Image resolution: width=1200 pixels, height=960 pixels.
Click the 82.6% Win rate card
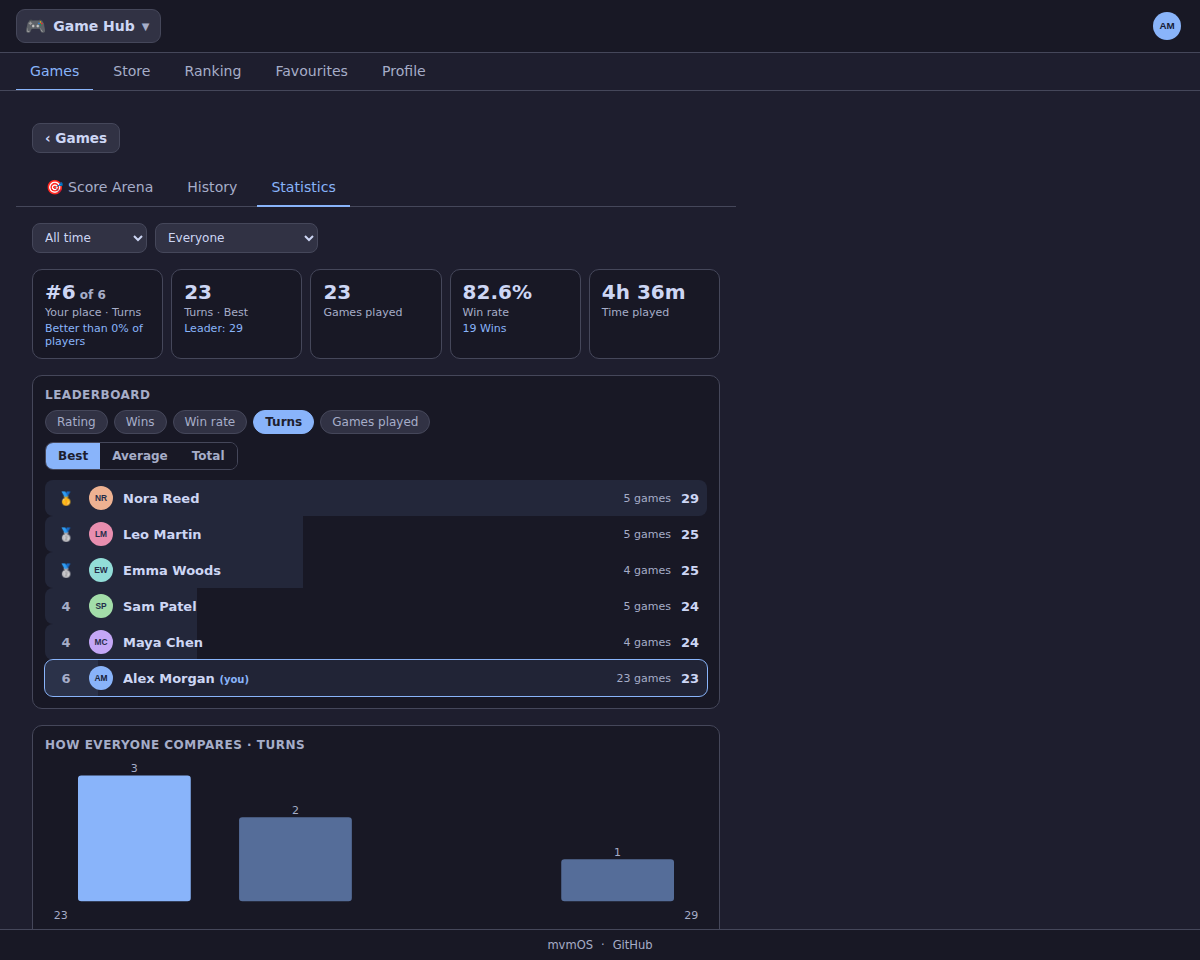515,314
